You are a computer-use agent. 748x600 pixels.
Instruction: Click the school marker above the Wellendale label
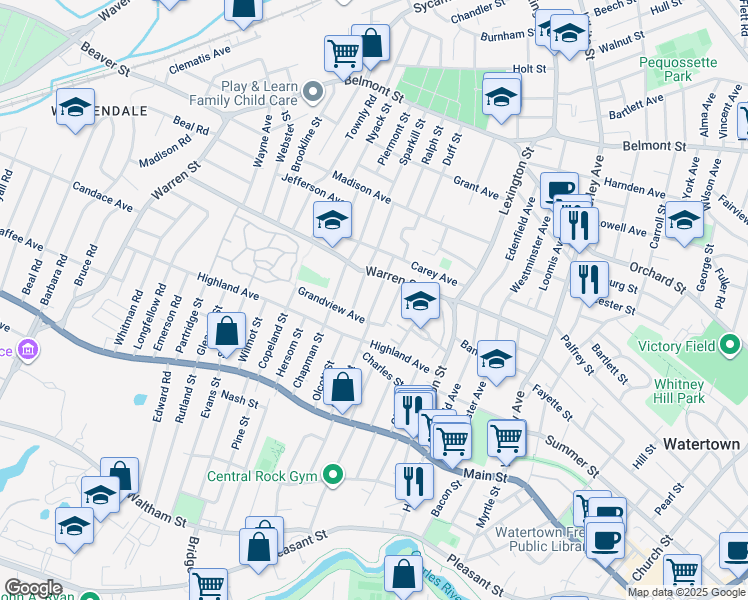tap(75, 108)
